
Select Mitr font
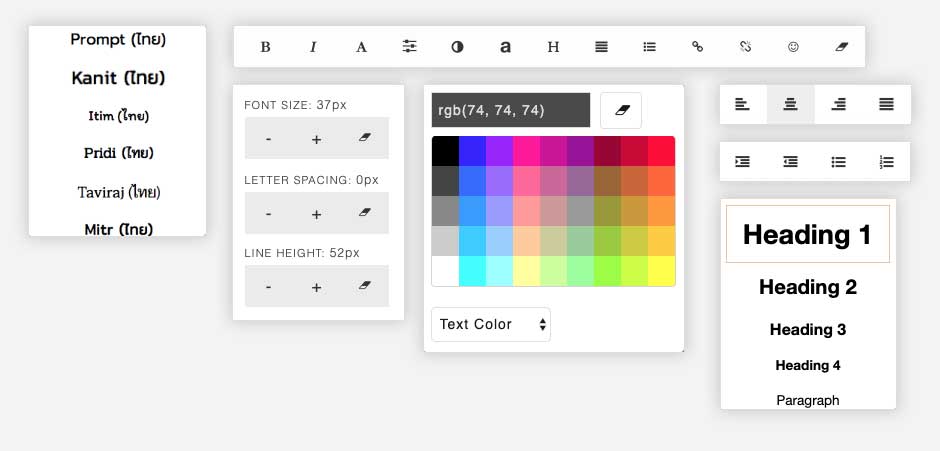[118, 228]
